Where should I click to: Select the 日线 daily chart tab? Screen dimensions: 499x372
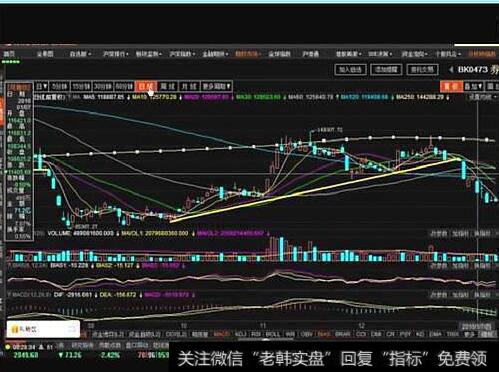(x=146, y=86)
